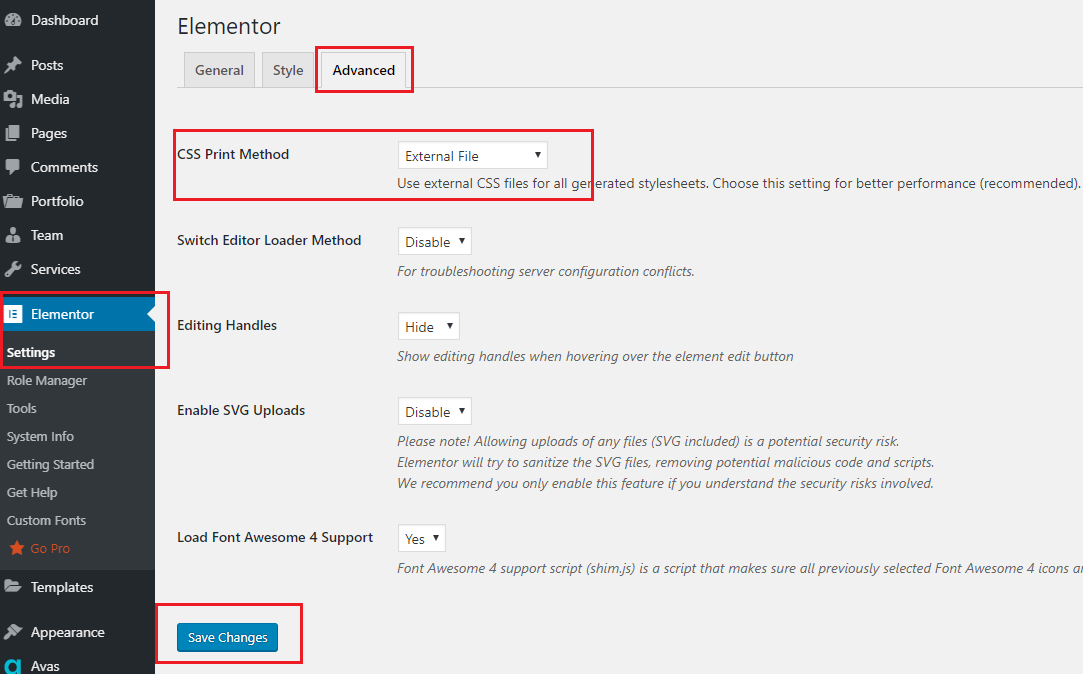The width and height of the screenshot is (1083, 674).
Task: Click the Comments speech bubble icon
Action: (x=12, y=167)
